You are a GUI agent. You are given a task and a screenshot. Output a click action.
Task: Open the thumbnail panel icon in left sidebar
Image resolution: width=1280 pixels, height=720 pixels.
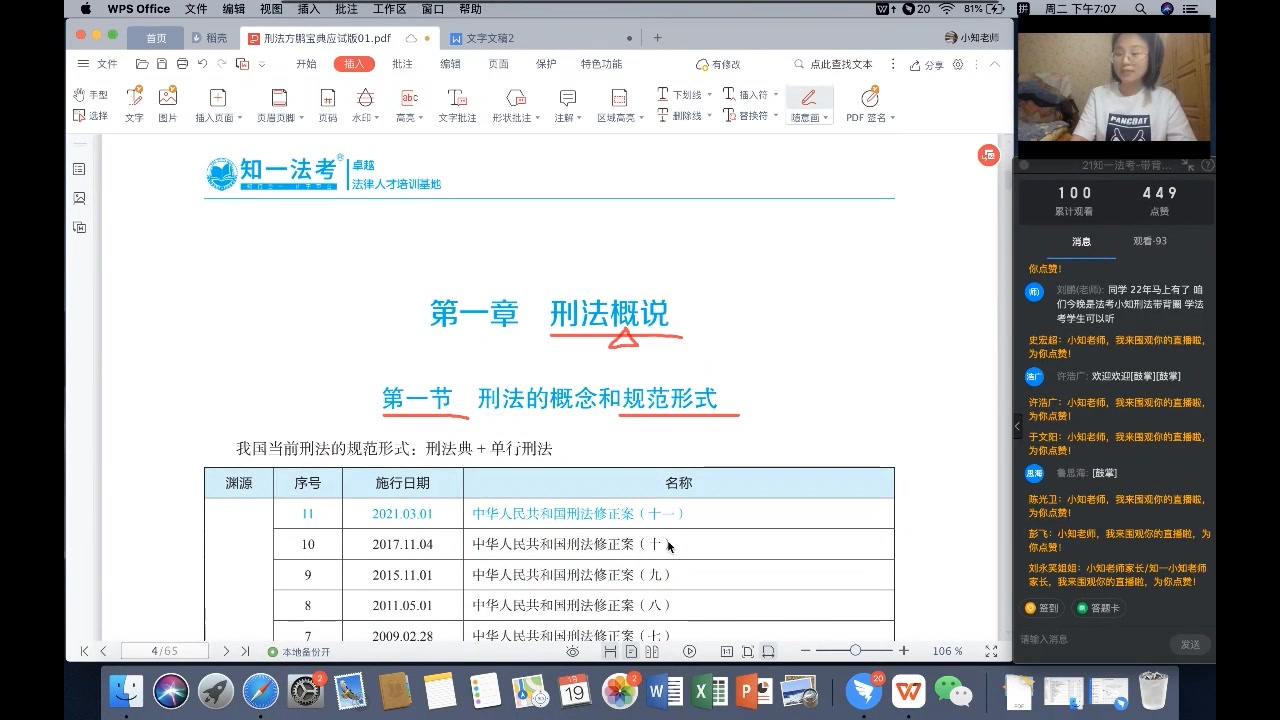click(79, 198)
